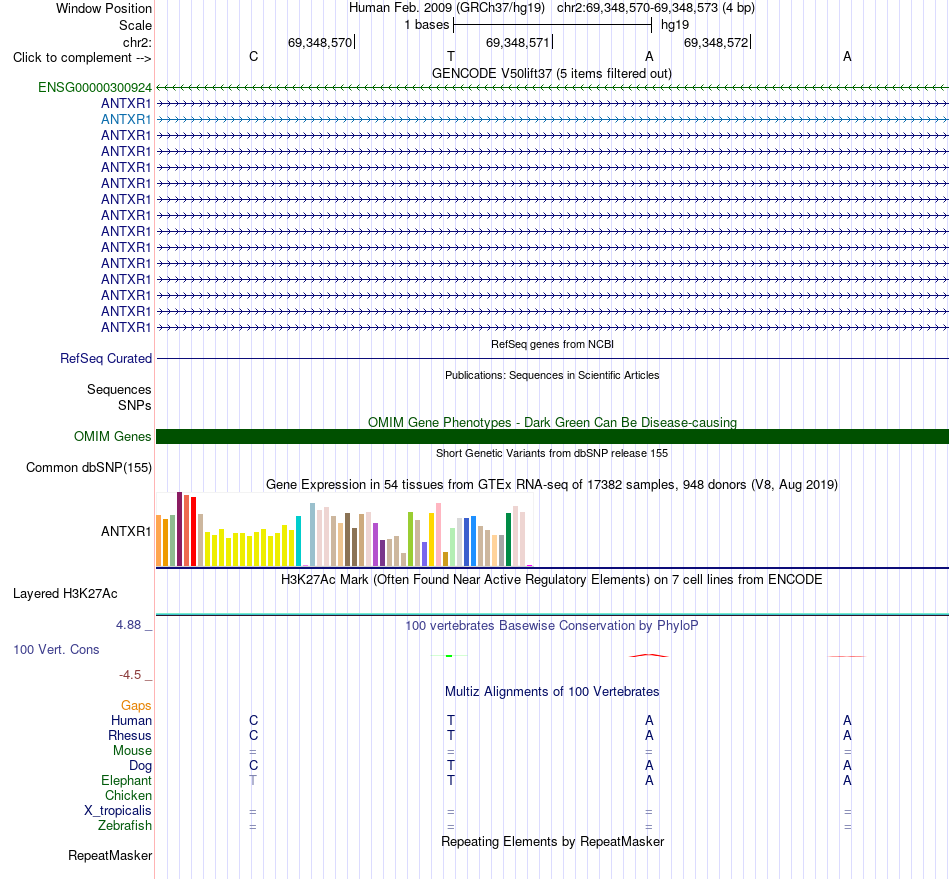The height and width of the screenshot is (879, 950).
Task: Open the GTEx Gene Expression track title
Action: tap(552, 485)
